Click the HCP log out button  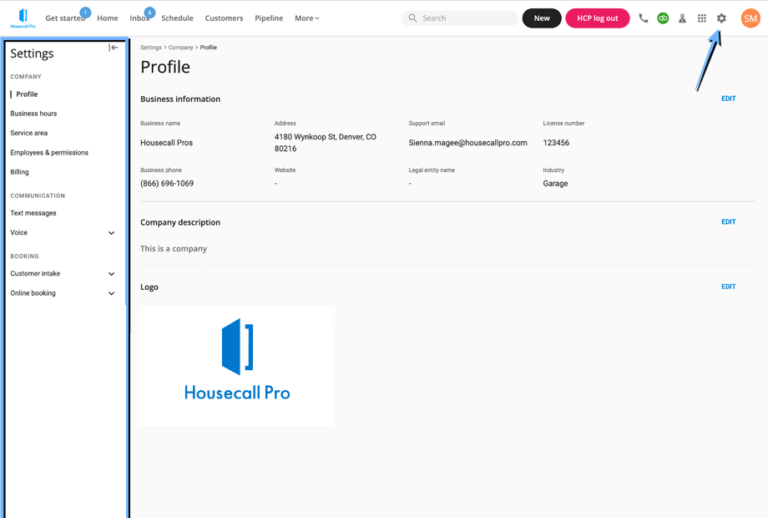click(597, 18)
